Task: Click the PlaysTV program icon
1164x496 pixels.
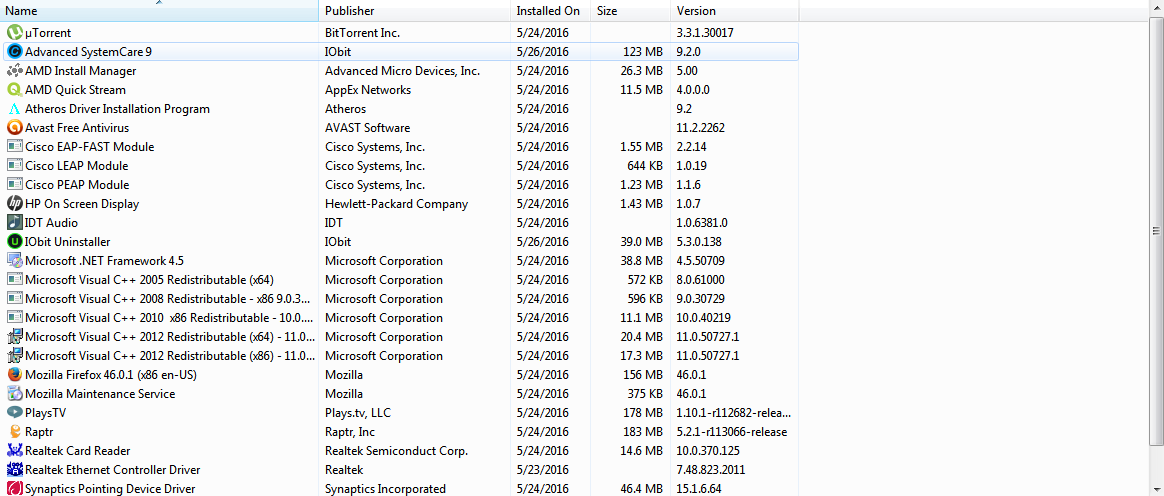Action: (x=15, y=413)
